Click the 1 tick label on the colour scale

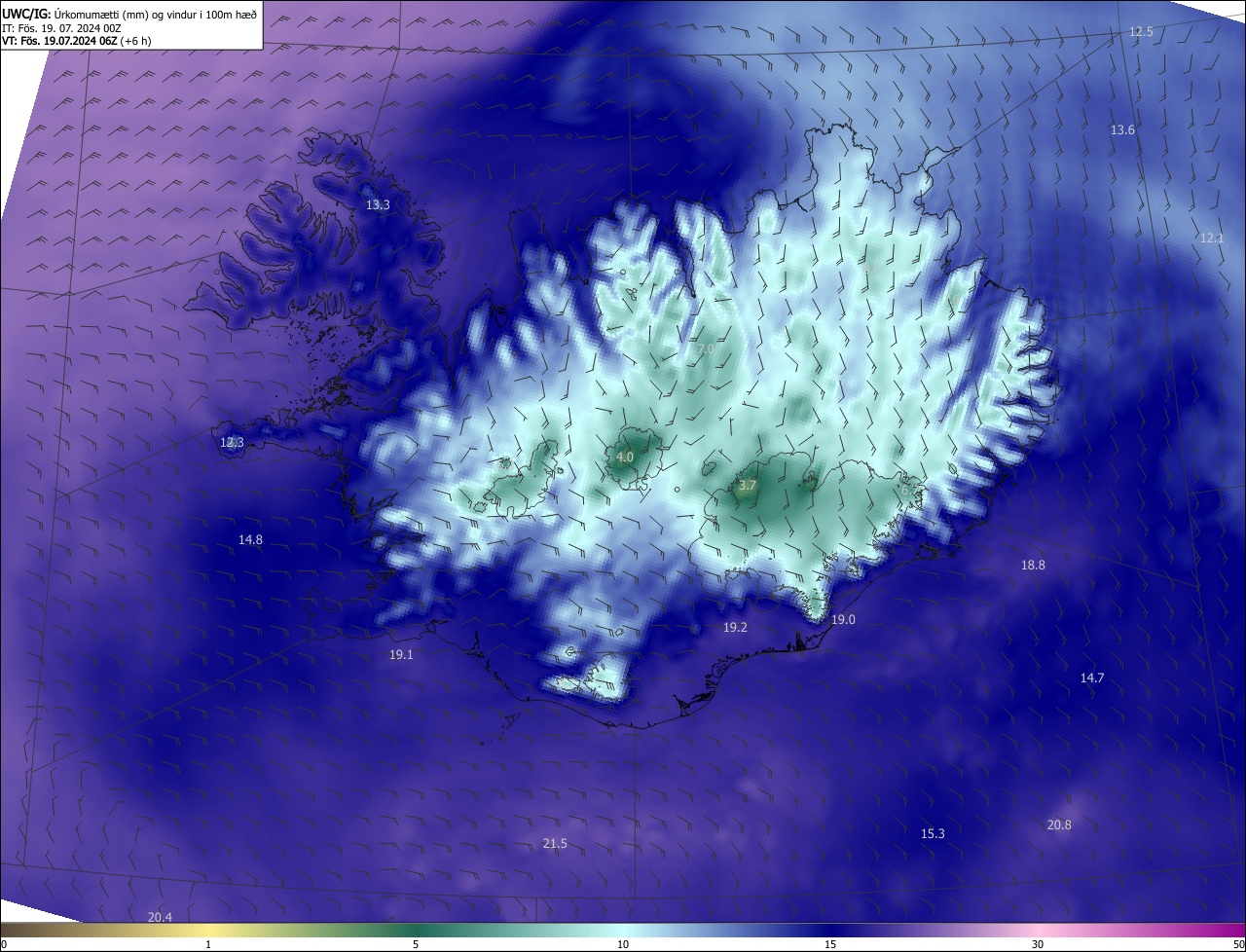(209, 944)
